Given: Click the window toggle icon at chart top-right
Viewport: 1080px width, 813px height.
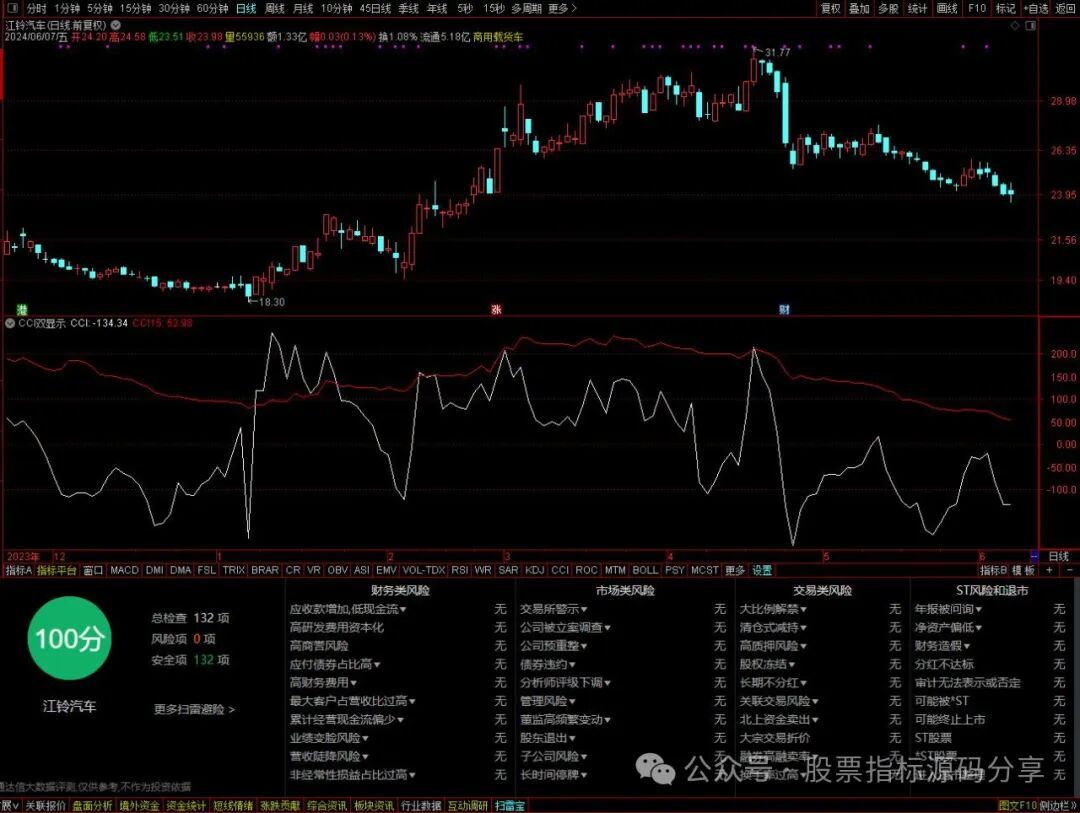Looking at the screenshot, I should pos(1030,25).
